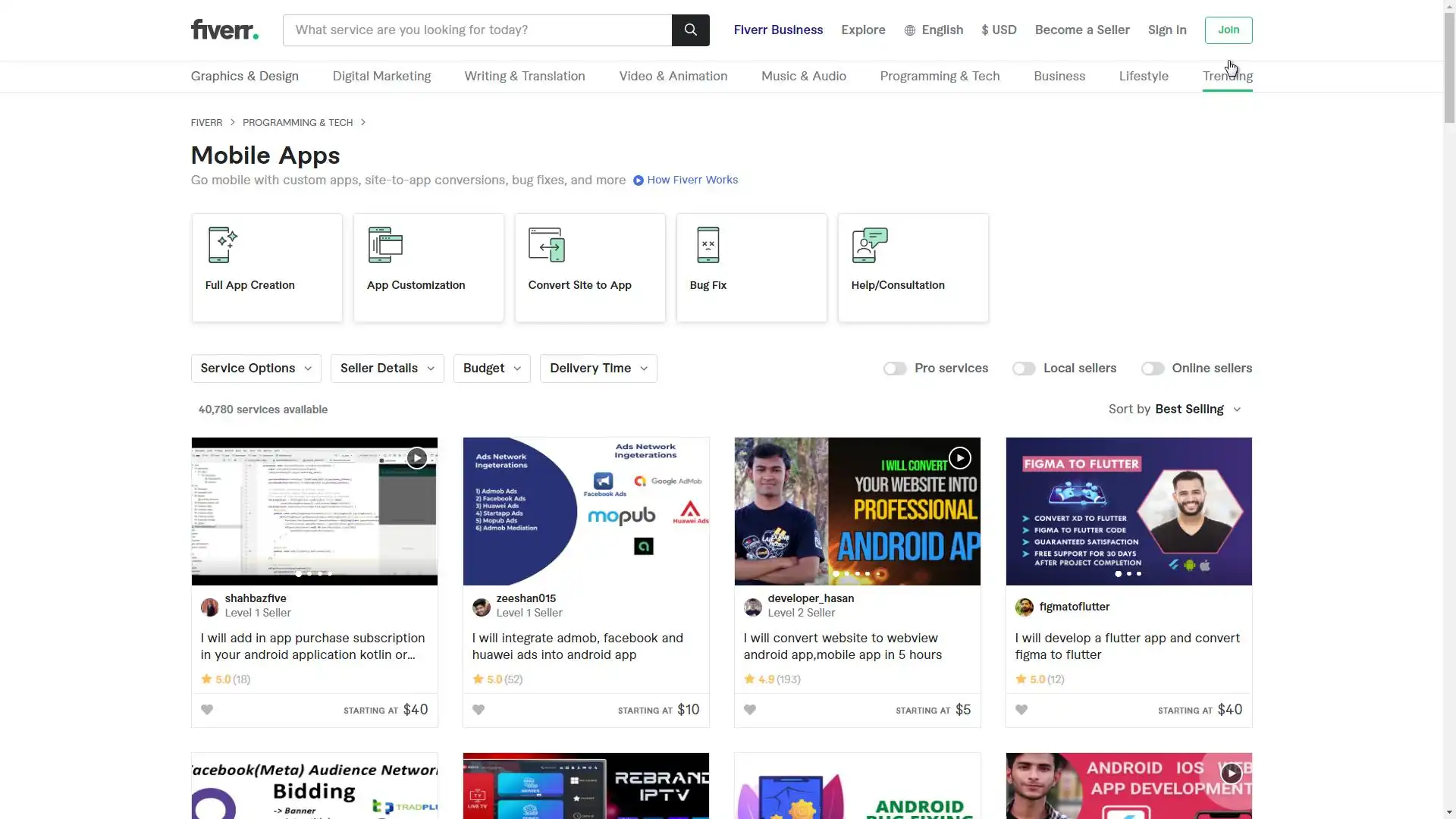Click the service search input field
The height and width of the screenshot is (819, 1456).
point(477,30)
